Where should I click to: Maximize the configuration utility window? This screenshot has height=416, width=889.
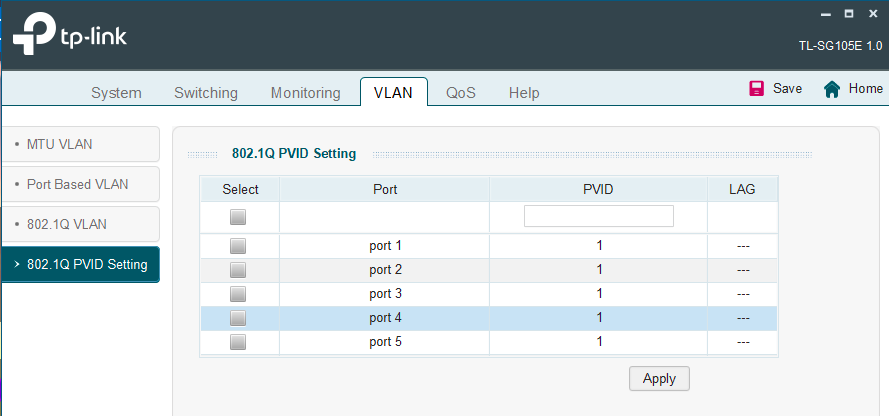848,14
